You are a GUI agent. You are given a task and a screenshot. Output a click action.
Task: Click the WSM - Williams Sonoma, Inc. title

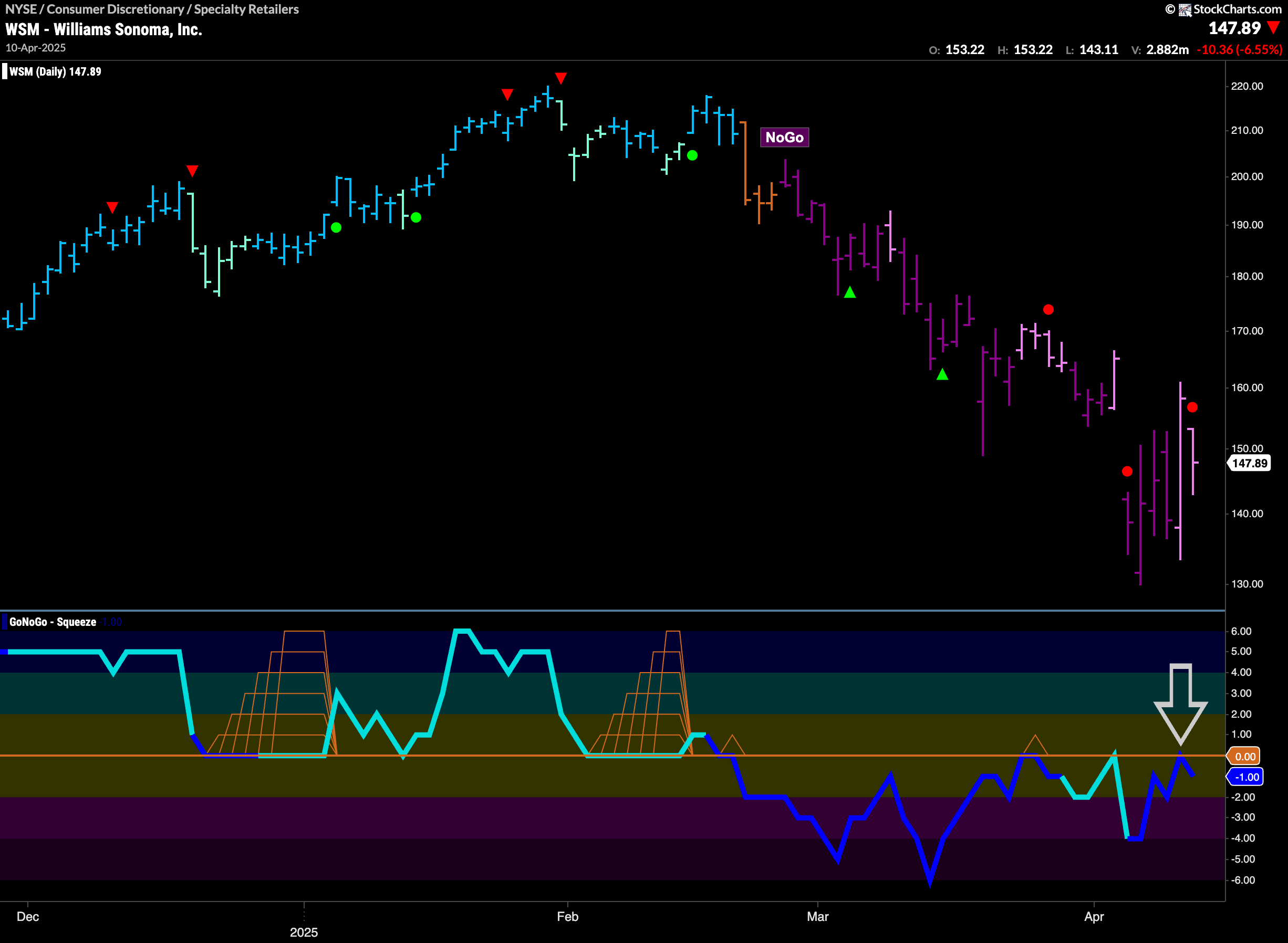[104, 29]
